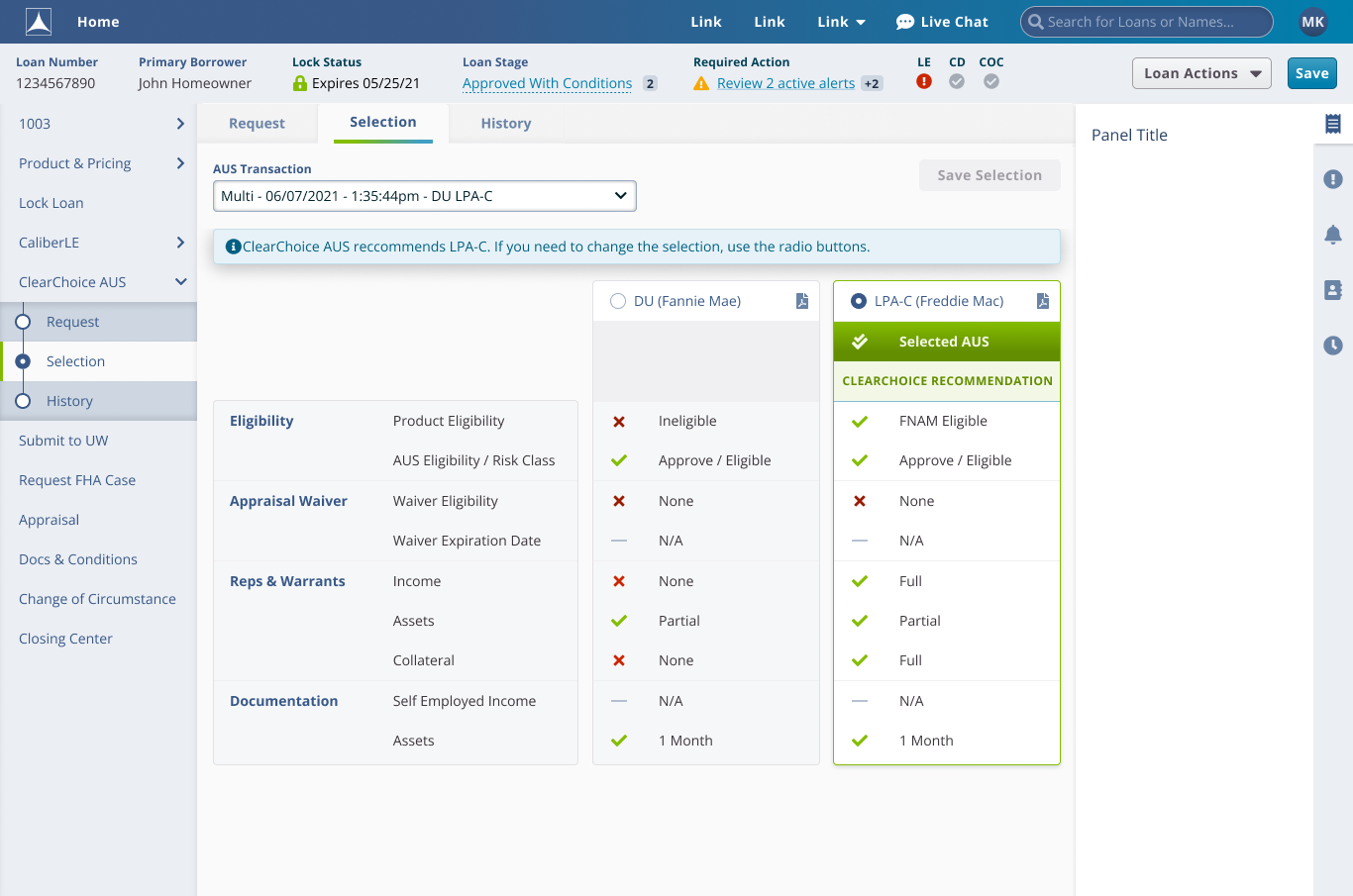Open the clock history icon in the right sidebar
1353x896 pixels.
(1333, 346)
